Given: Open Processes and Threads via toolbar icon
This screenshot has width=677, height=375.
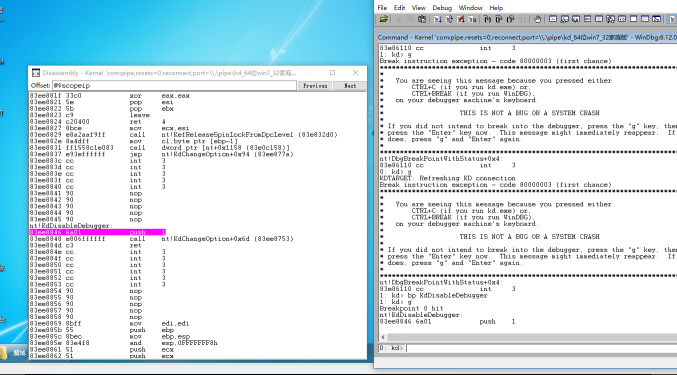Looking at the screenshot, I should tap(645, 19).
